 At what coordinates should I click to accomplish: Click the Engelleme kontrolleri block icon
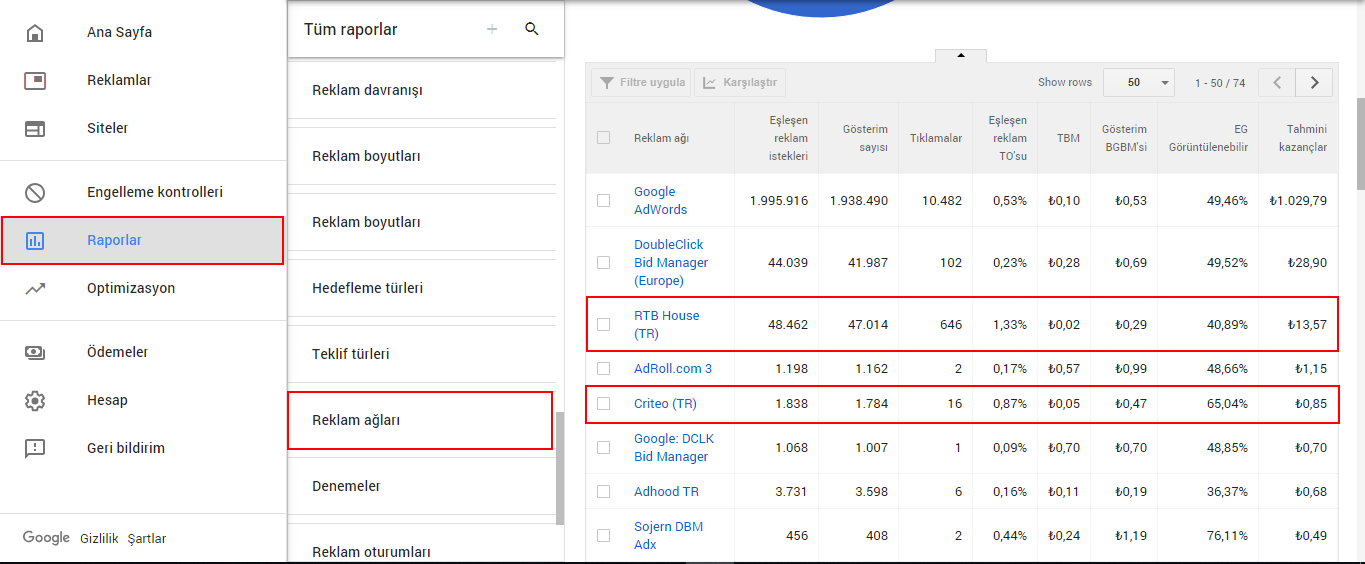point(35,192)
